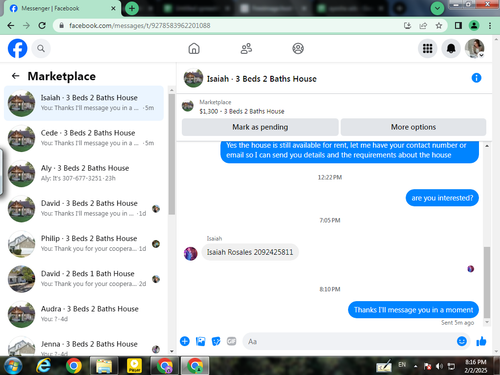Open the Groups icon in top navigation
The width and height of the screenshot is (500, 375).
tap(298, 49)
